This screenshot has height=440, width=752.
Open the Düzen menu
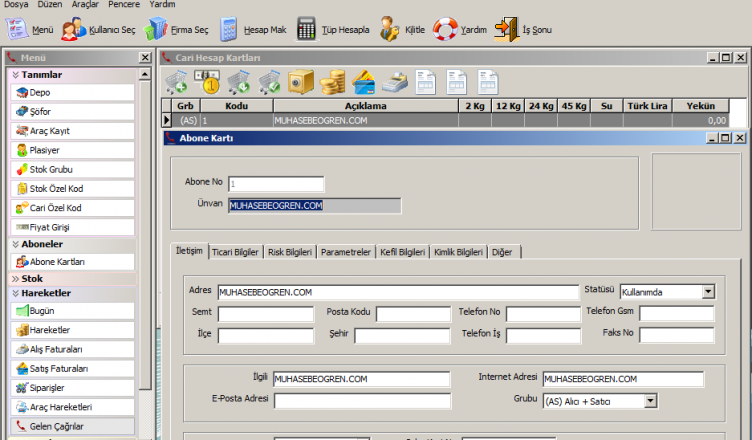50,4
